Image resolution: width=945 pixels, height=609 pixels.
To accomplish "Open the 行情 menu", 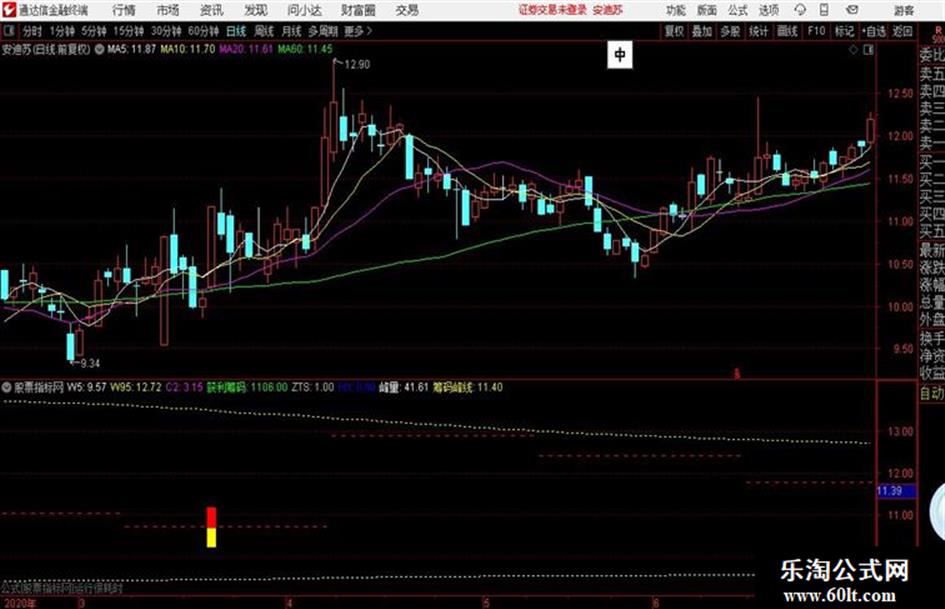I will (124, 10).
